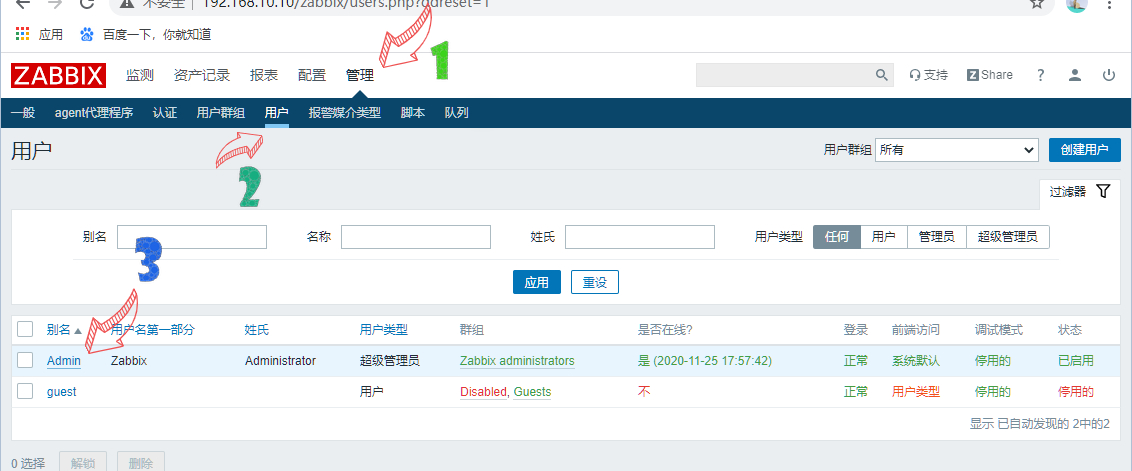Screen dimensions: 1132x471
Task: Click the ZABBIX logo
Action: point(58,75)
